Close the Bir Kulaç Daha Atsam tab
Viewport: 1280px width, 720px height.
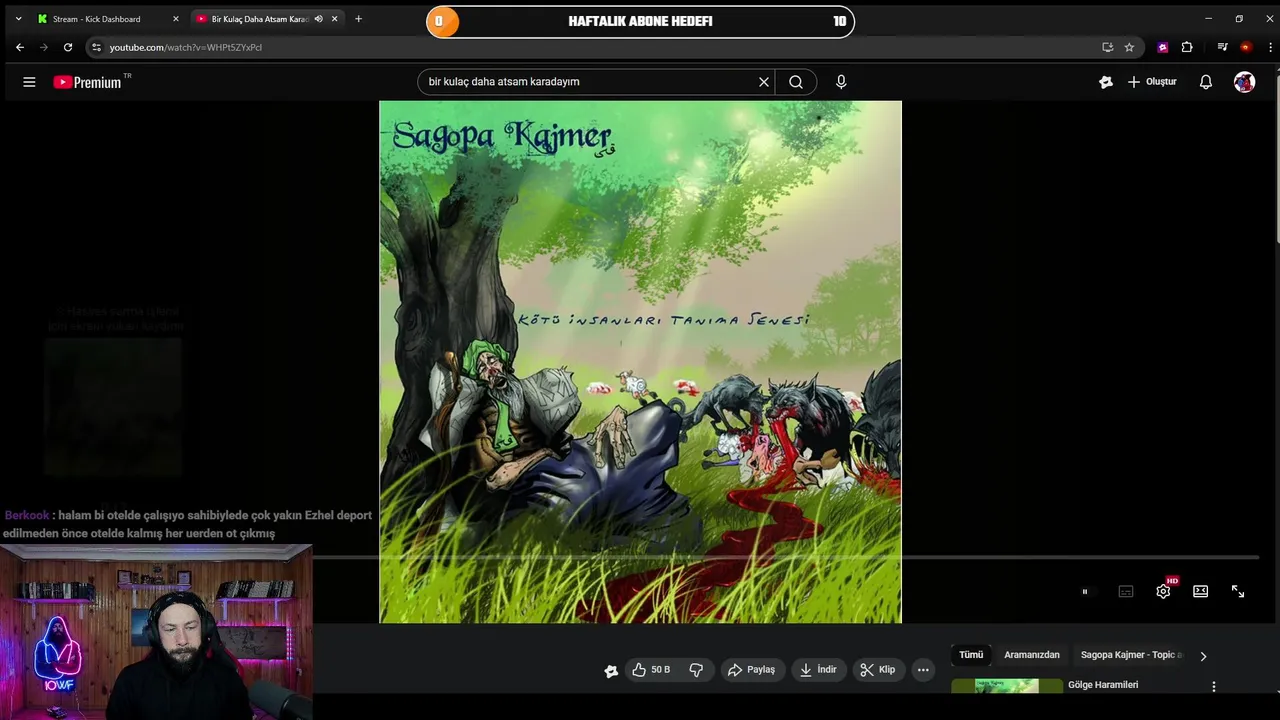[x=334, y=19]
